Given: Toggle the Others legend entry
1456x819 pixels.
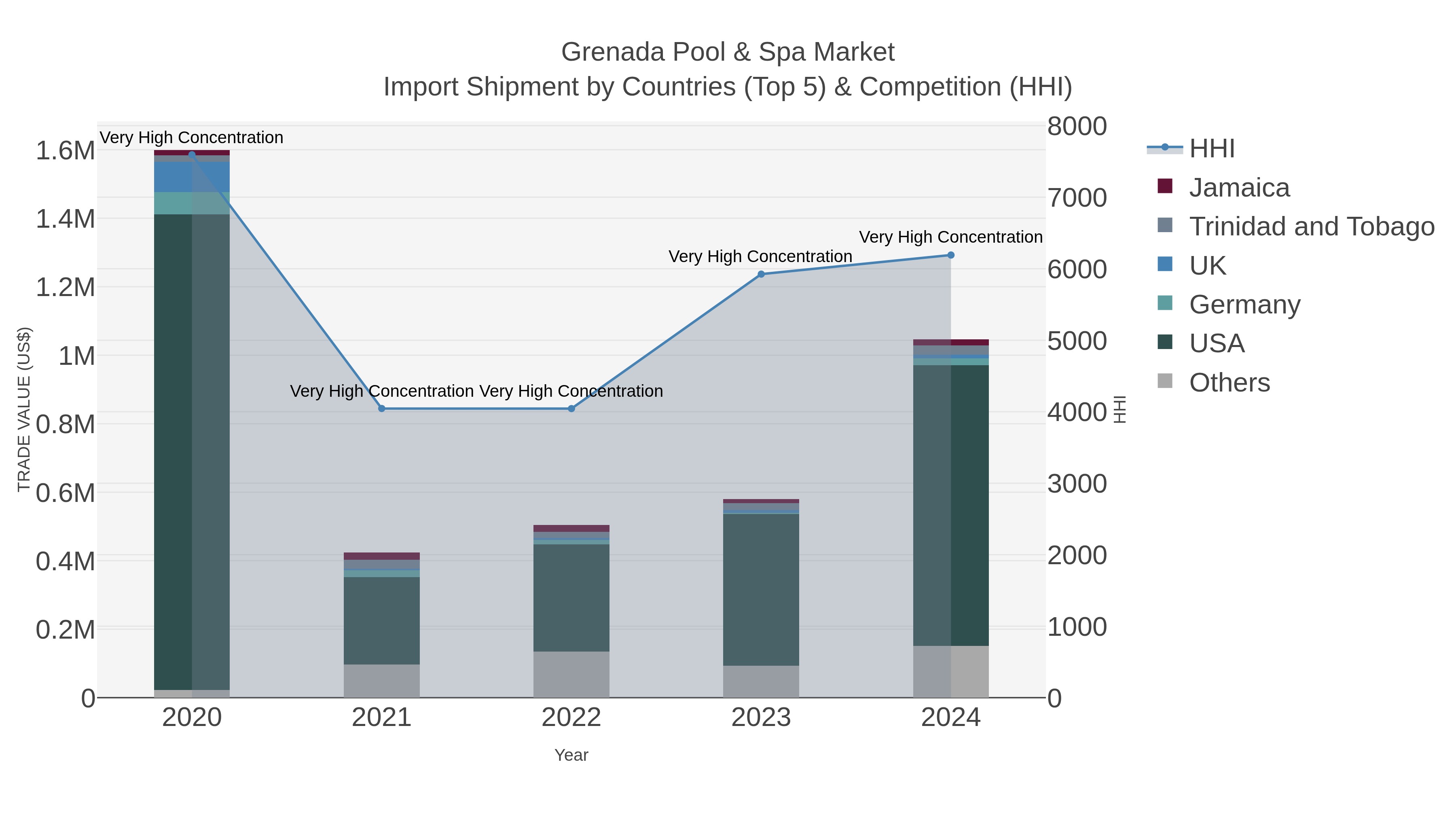Looking at the screenshot, I should pyautogui.click(x=1213, y=383).
